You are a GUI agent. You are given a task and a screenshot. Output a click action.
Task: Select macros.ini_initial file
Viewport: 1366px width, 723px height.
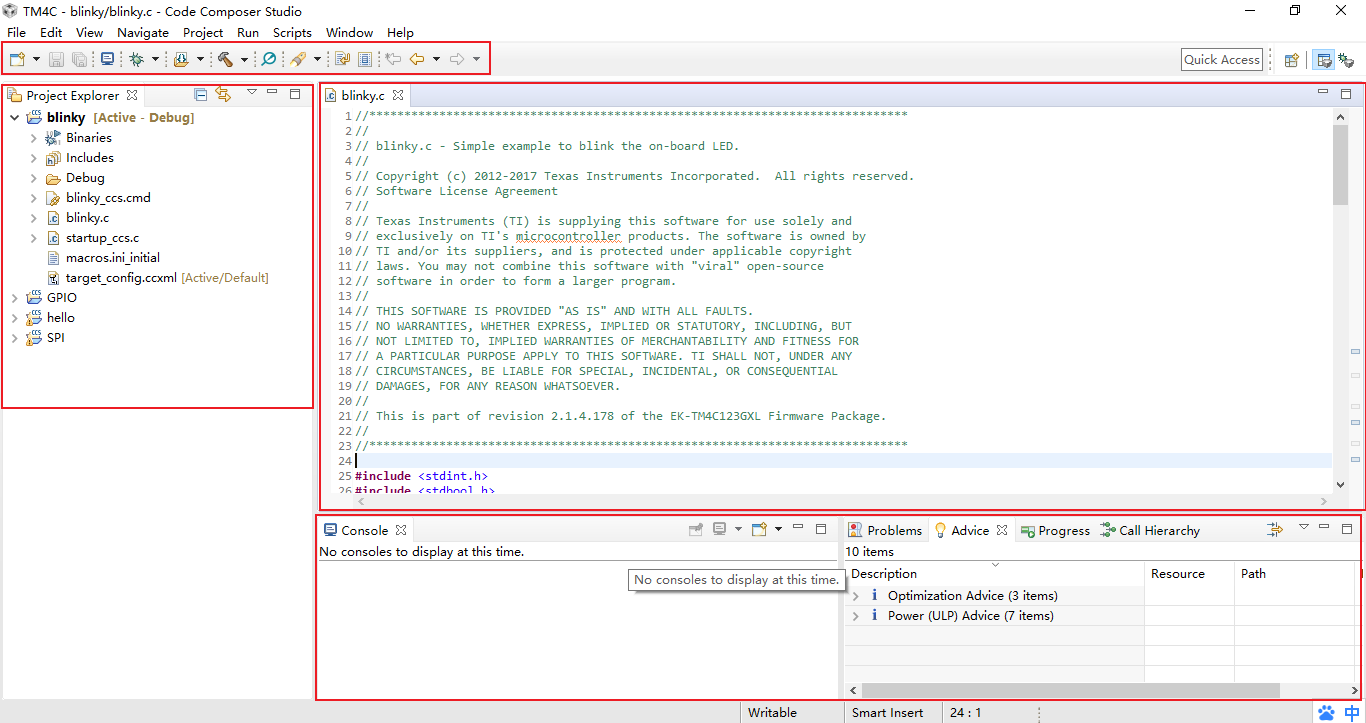(113, 258)
